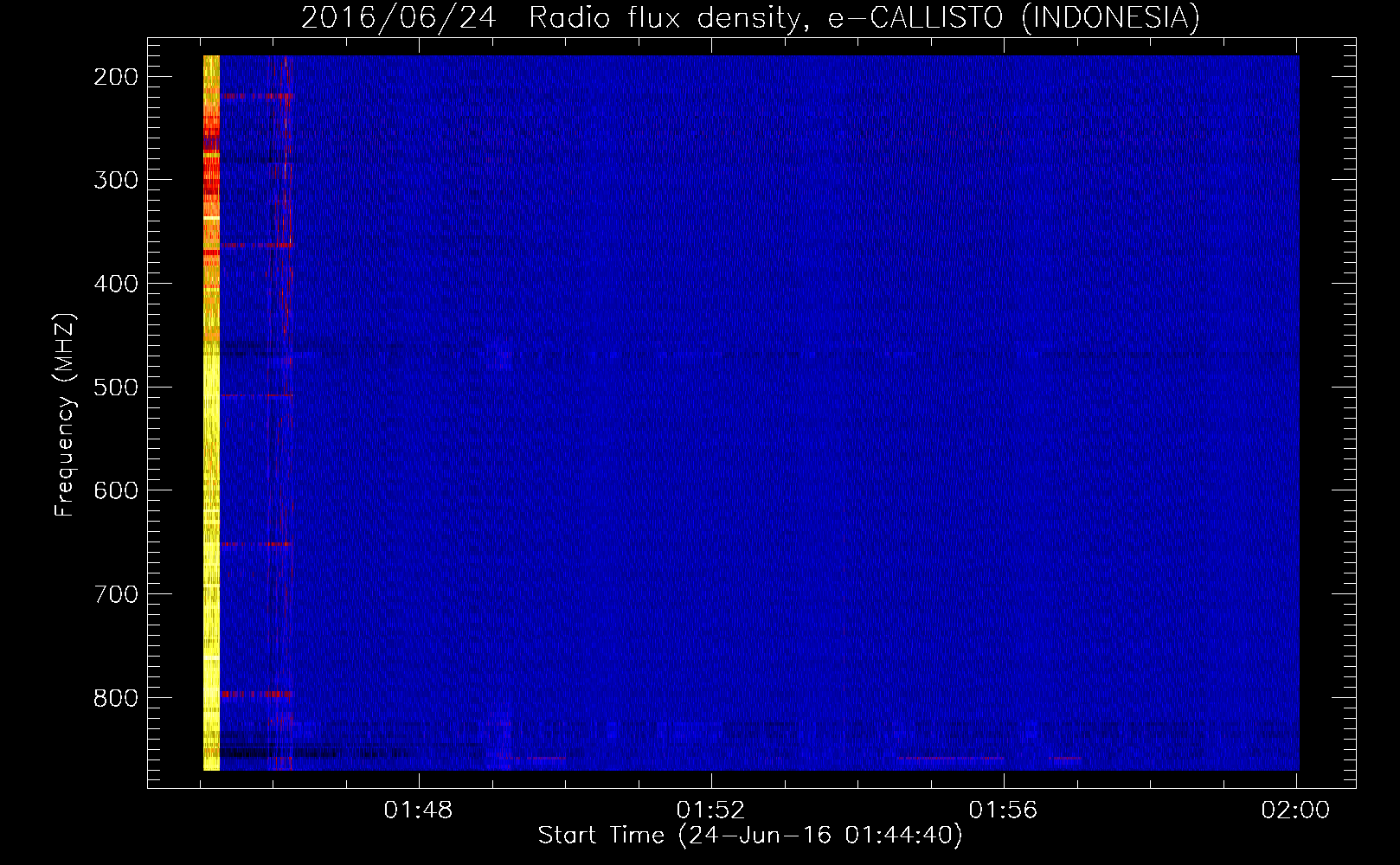1400x865 pixels.
Task: Click the plot title '2016/06/24 Radio flux density'
Action: point(750,17)
